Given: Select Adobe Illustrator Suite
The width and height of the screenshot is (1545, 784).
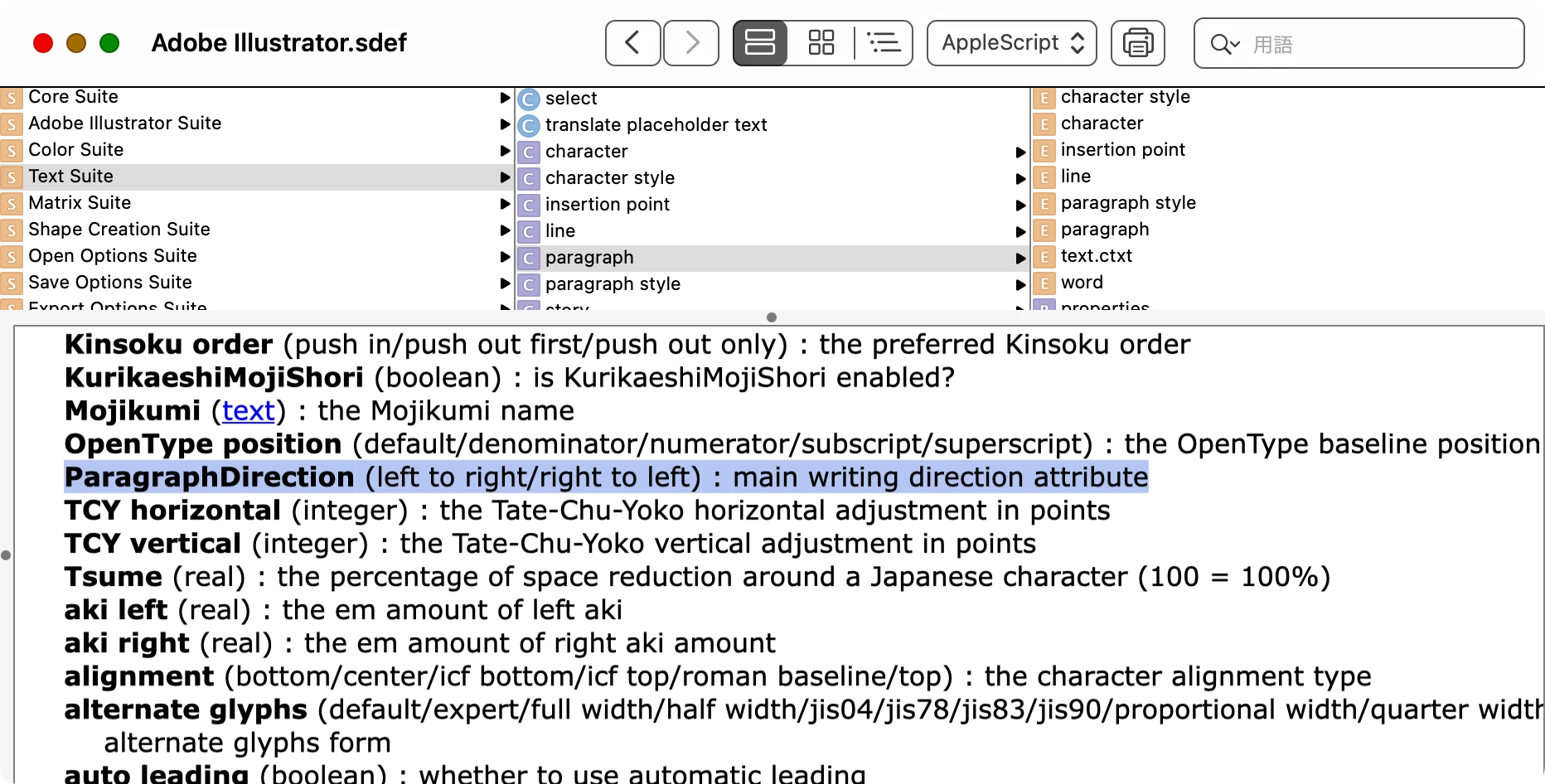Looking at the screenshot, I should (x=256, y=123).
